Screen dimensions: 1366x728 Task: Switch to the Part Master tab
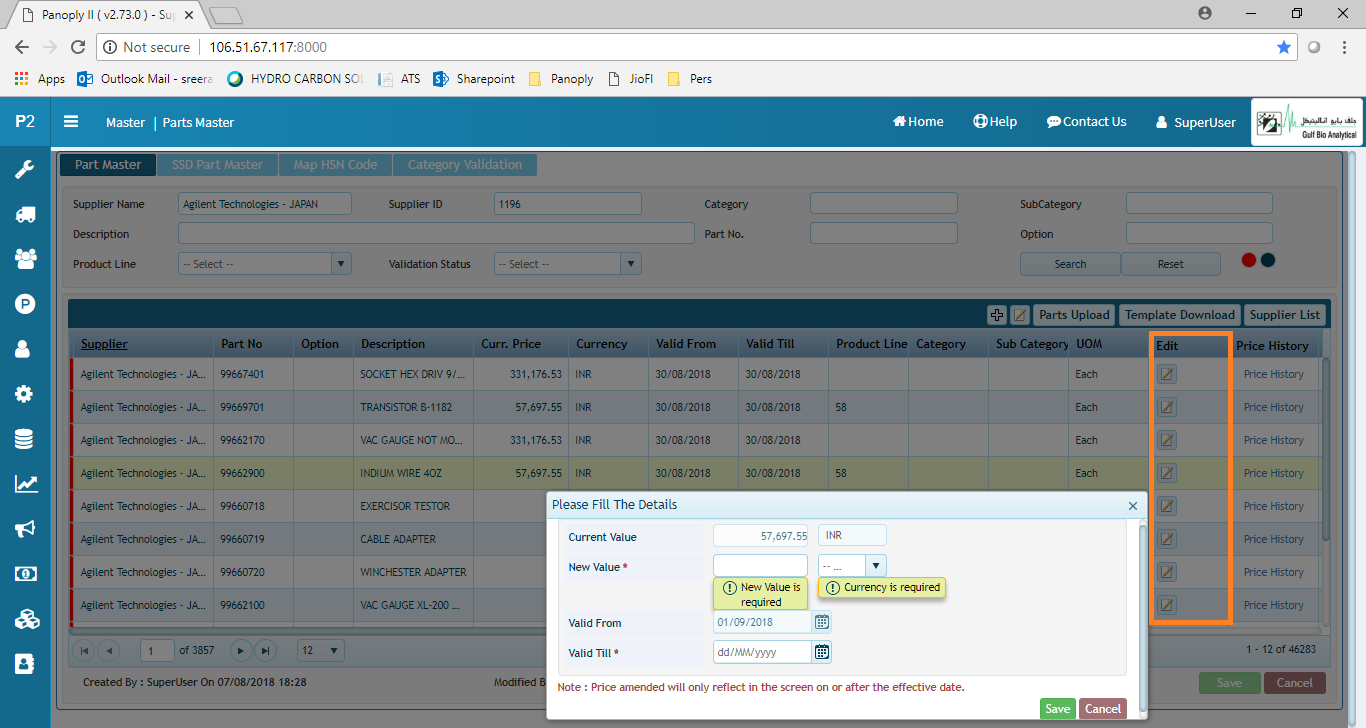[108, 165]
